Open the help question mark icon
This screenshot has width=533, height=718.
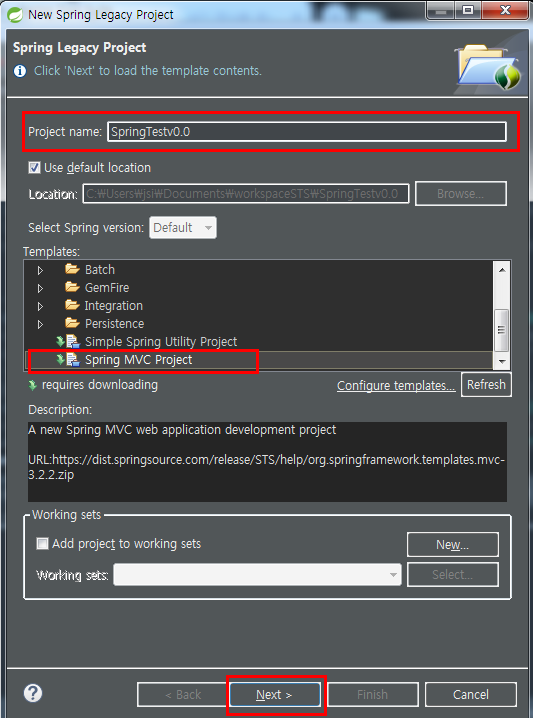[x=33, y=693]
